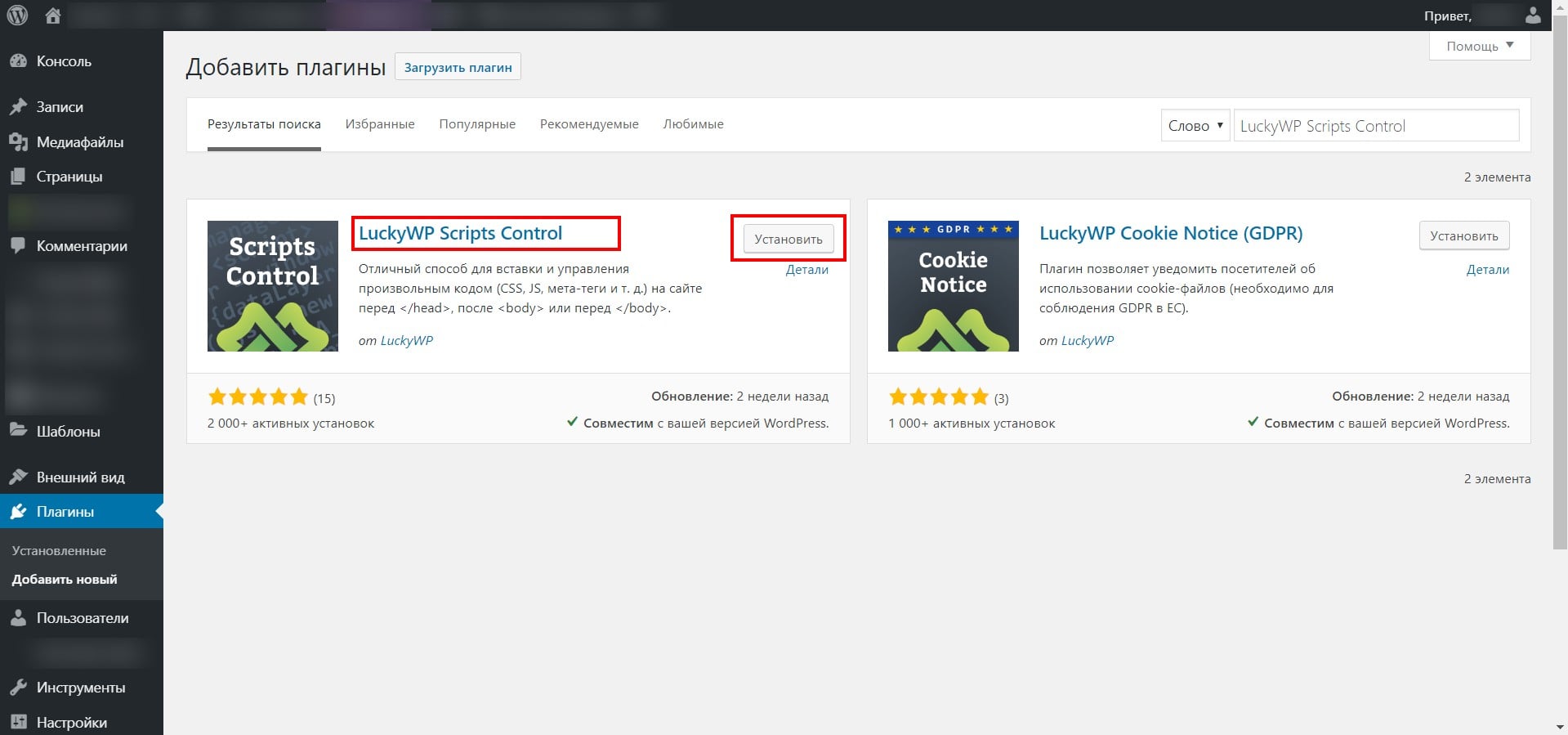Go to Записи in sidebar
This screenshot has width=1568, height=735.
click(60, 107)
